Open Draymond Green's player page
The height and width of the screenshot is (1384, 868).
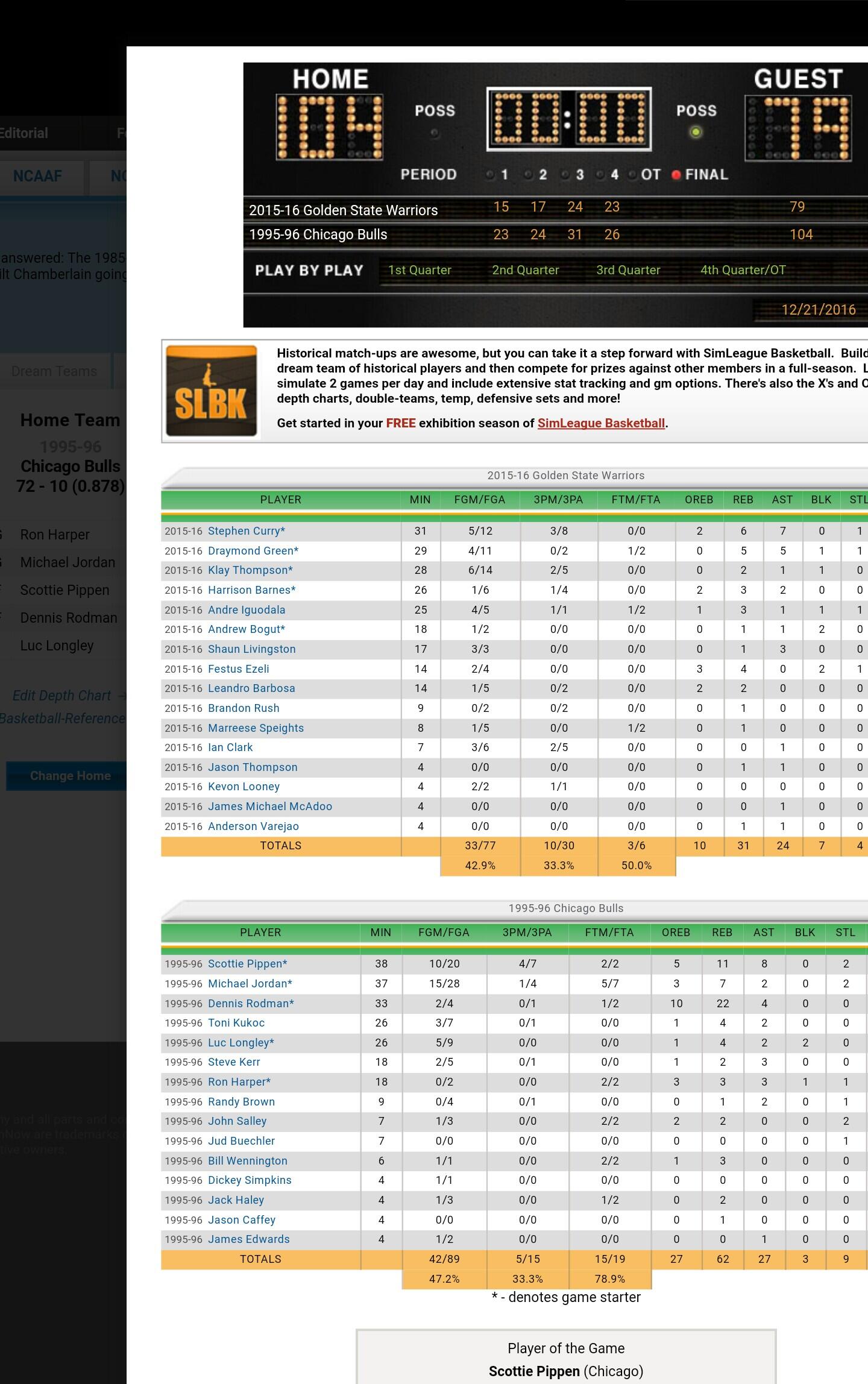(253, 551)
